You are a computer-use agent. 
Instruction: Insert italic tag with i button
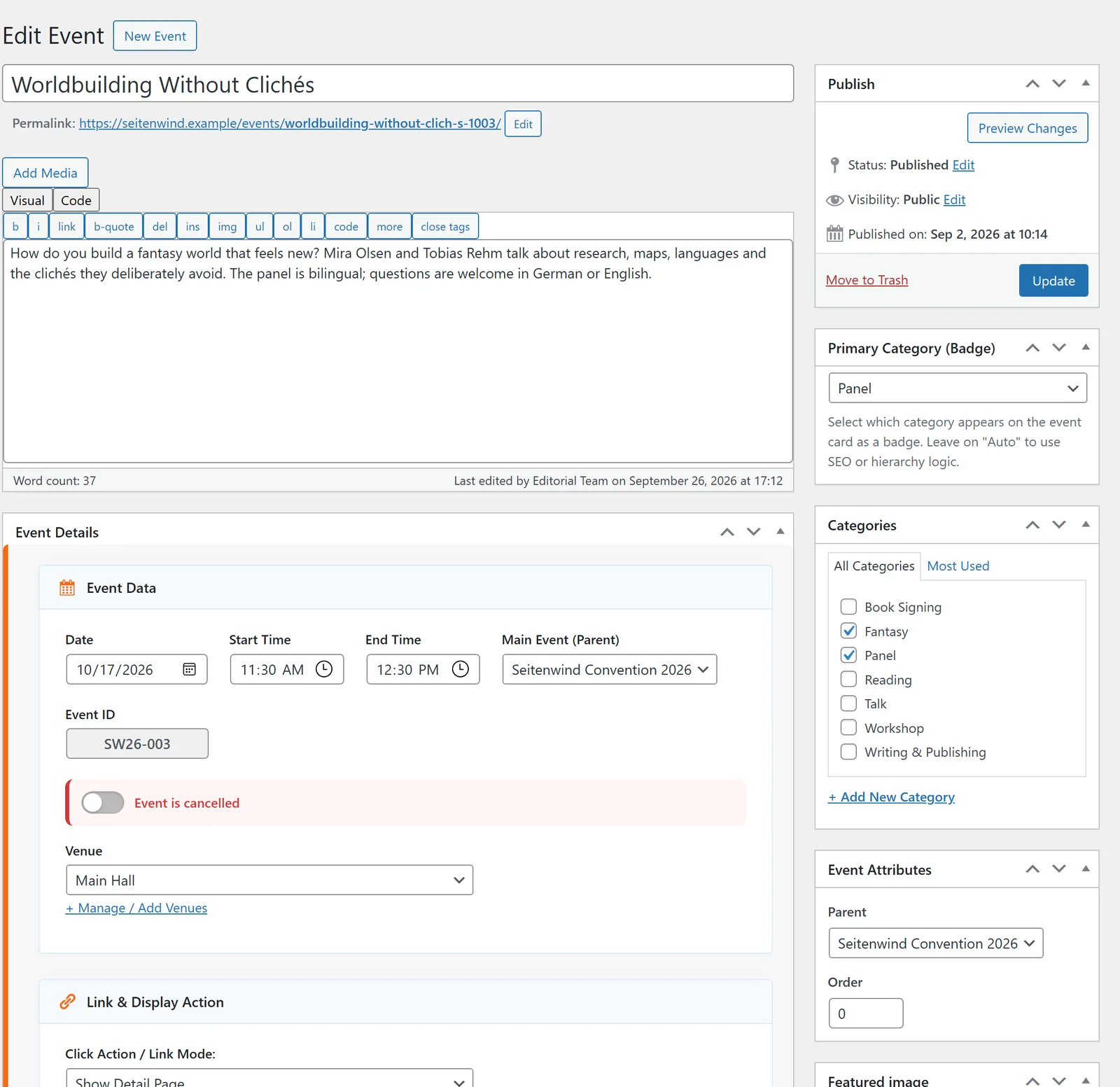38,226
